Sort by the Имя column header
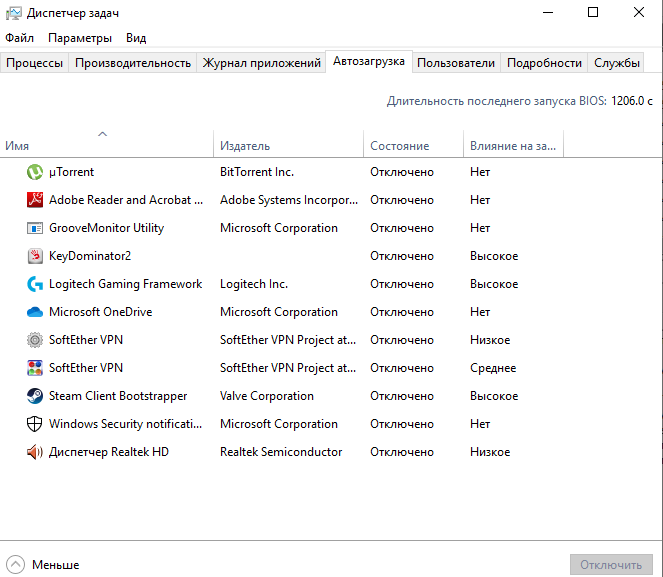This screenshot has width=663, height=577. [x=107, y=144]
